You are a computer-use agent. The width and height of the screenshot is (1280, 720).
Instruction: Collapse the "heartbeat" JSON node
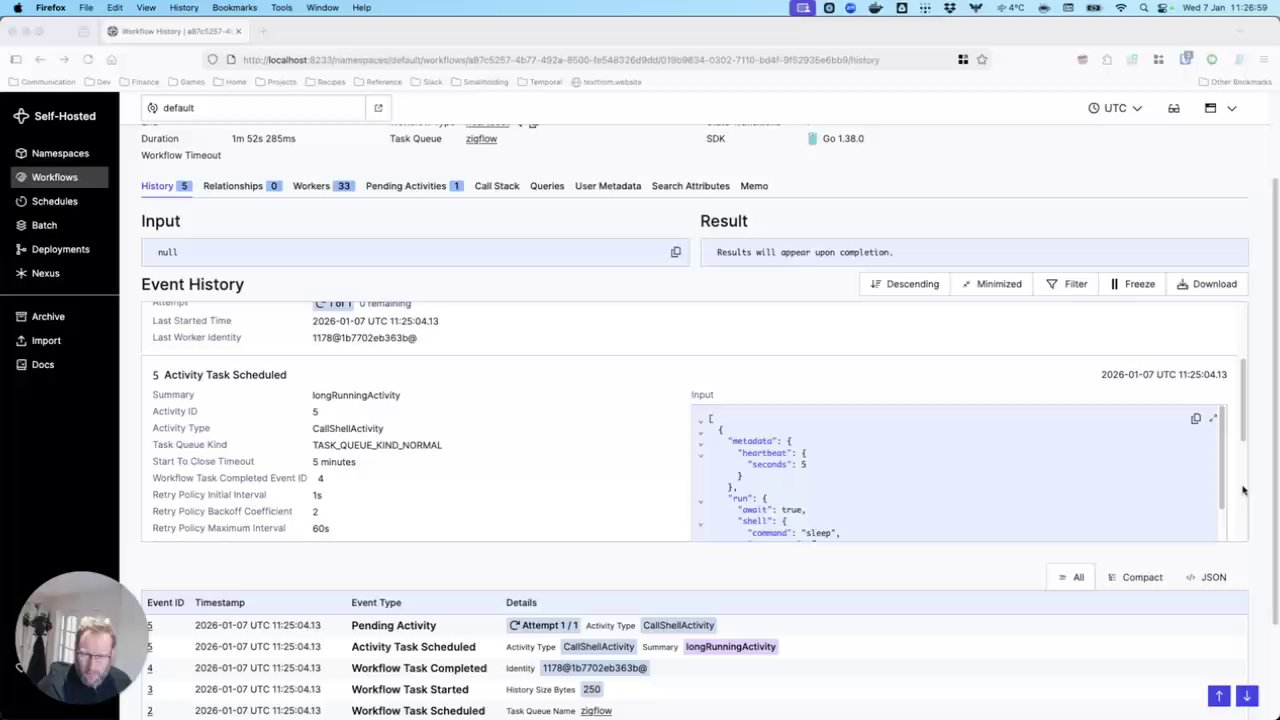pyautogui.click(x=700, y=455)
